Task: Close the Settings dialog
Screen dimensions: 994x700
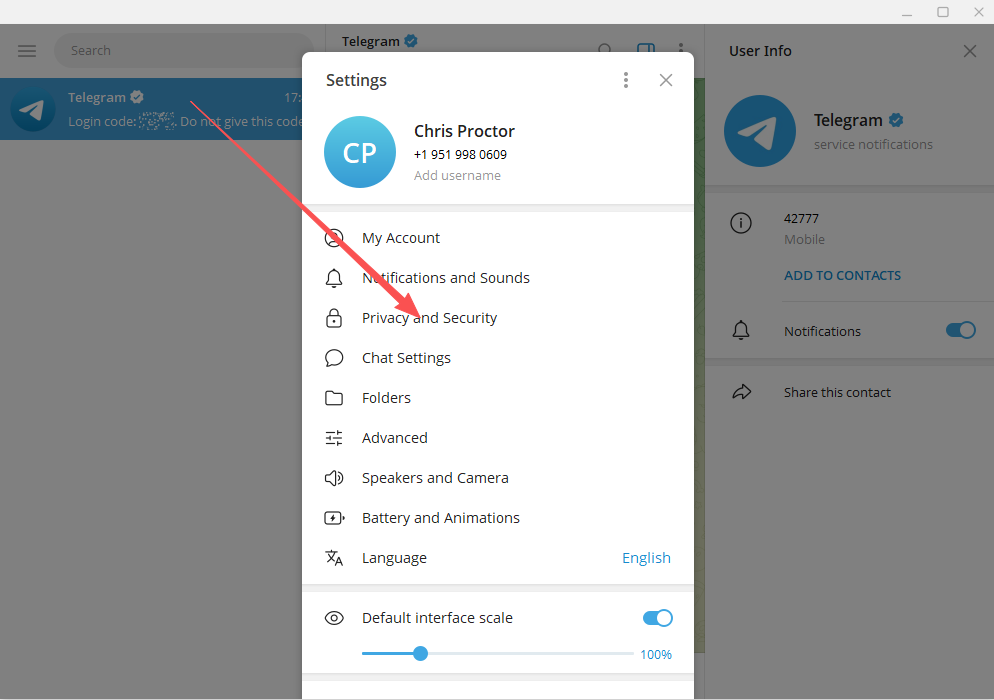Action: 666,80
